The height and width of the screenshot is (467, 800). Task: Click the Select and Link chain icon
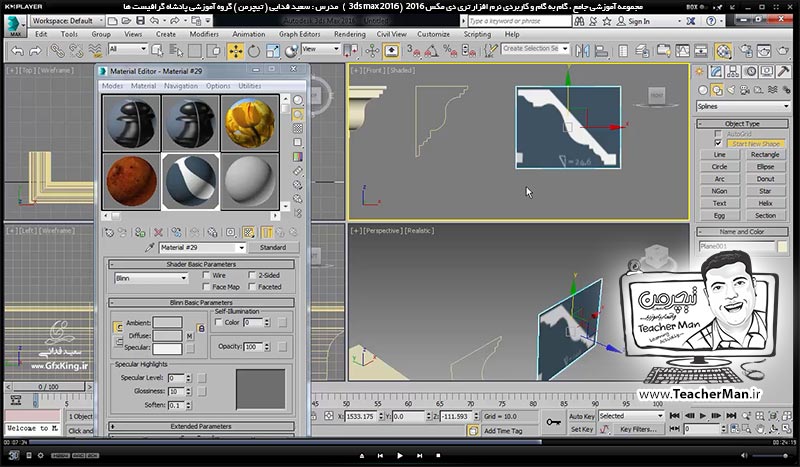[57, 51]
